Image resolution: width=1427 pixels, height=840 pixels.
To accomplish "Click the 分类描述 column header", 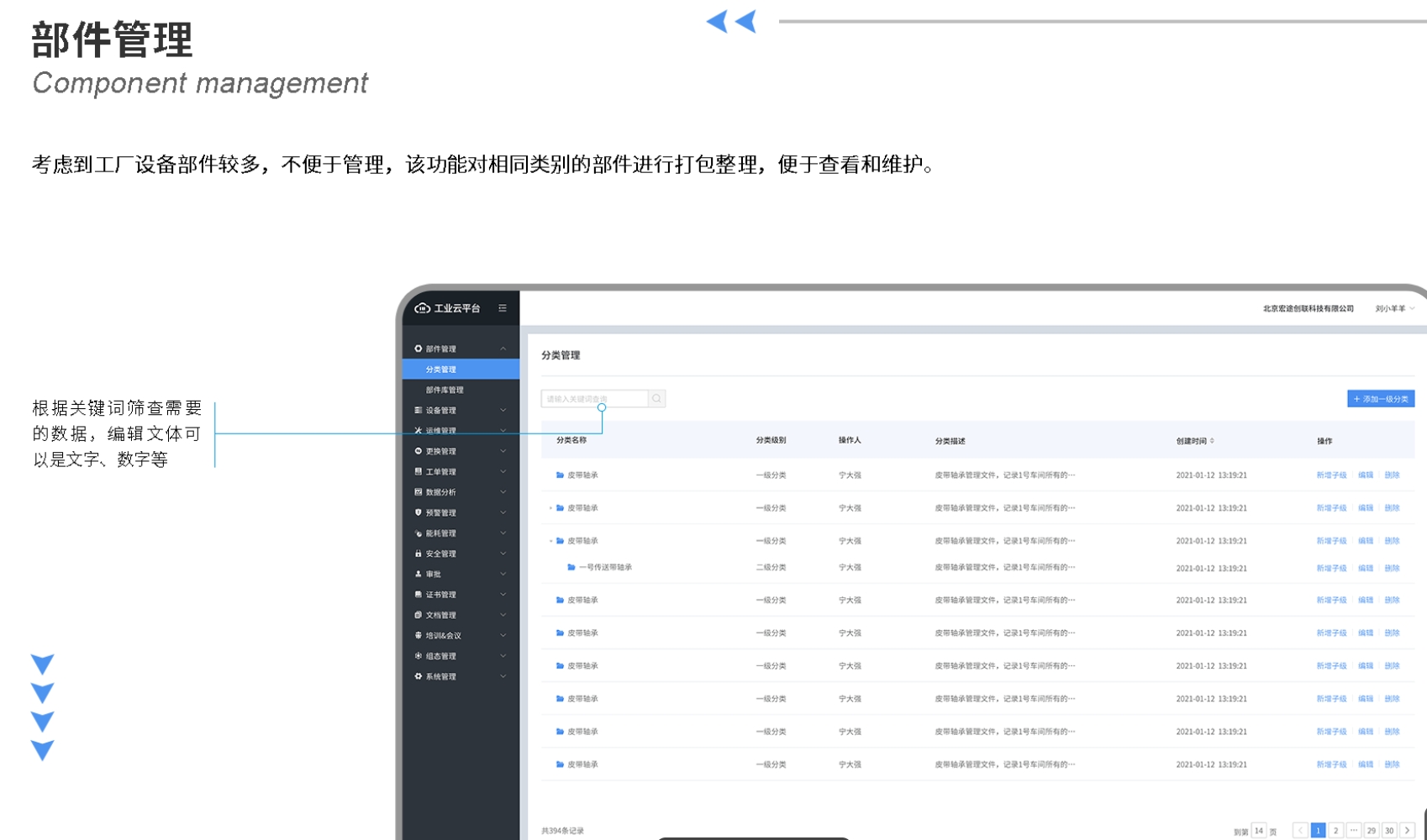I will coord(950,441).
